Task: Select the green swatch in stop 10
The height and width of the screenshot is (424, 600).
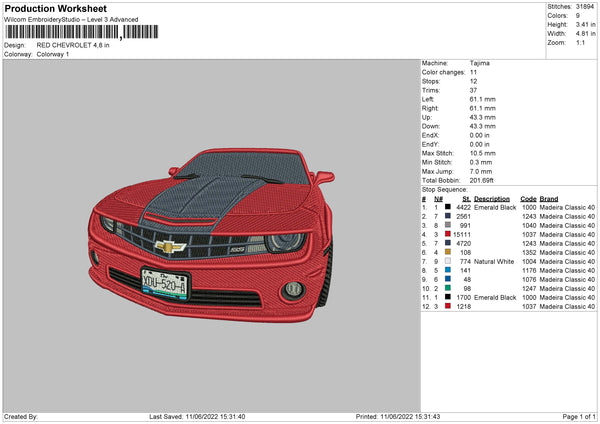Action: point(447,288)
